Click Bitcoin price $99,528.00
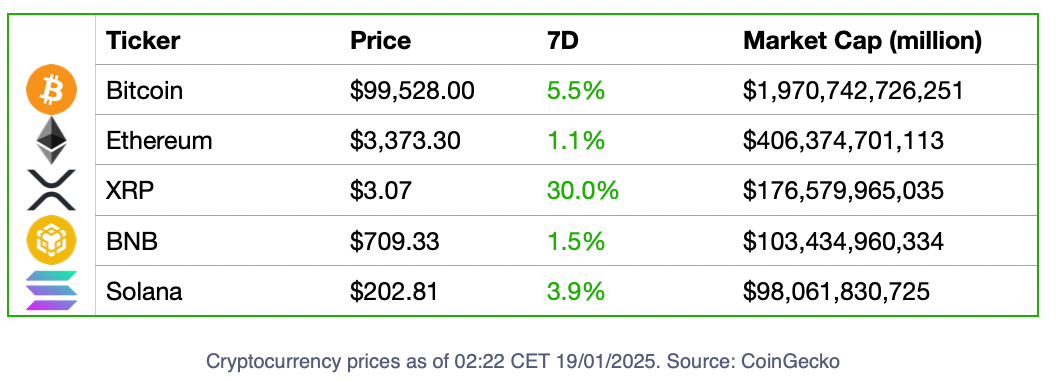 (413, 90)
